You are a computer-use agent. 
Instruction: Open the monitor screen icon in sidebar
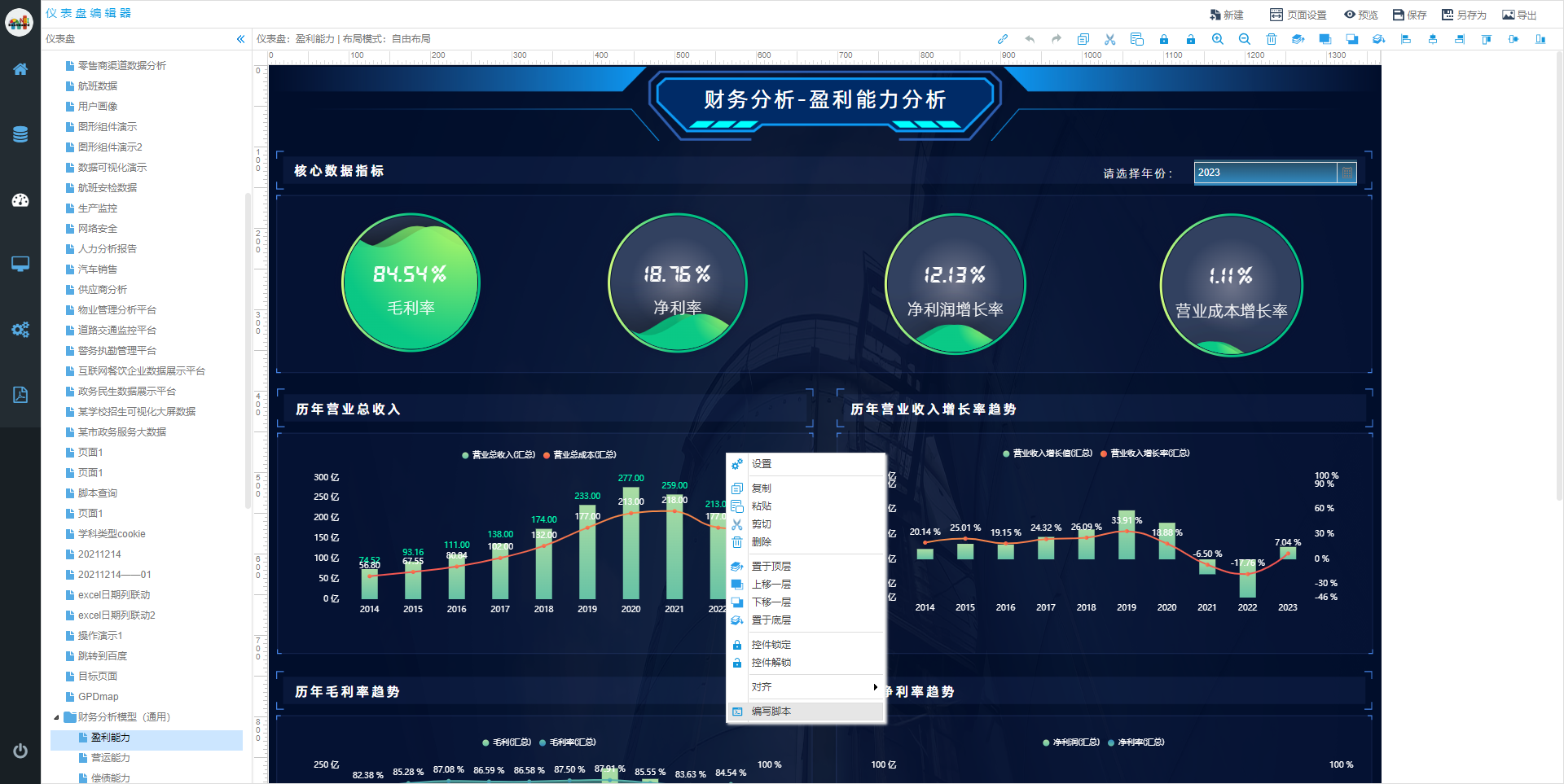20,264
